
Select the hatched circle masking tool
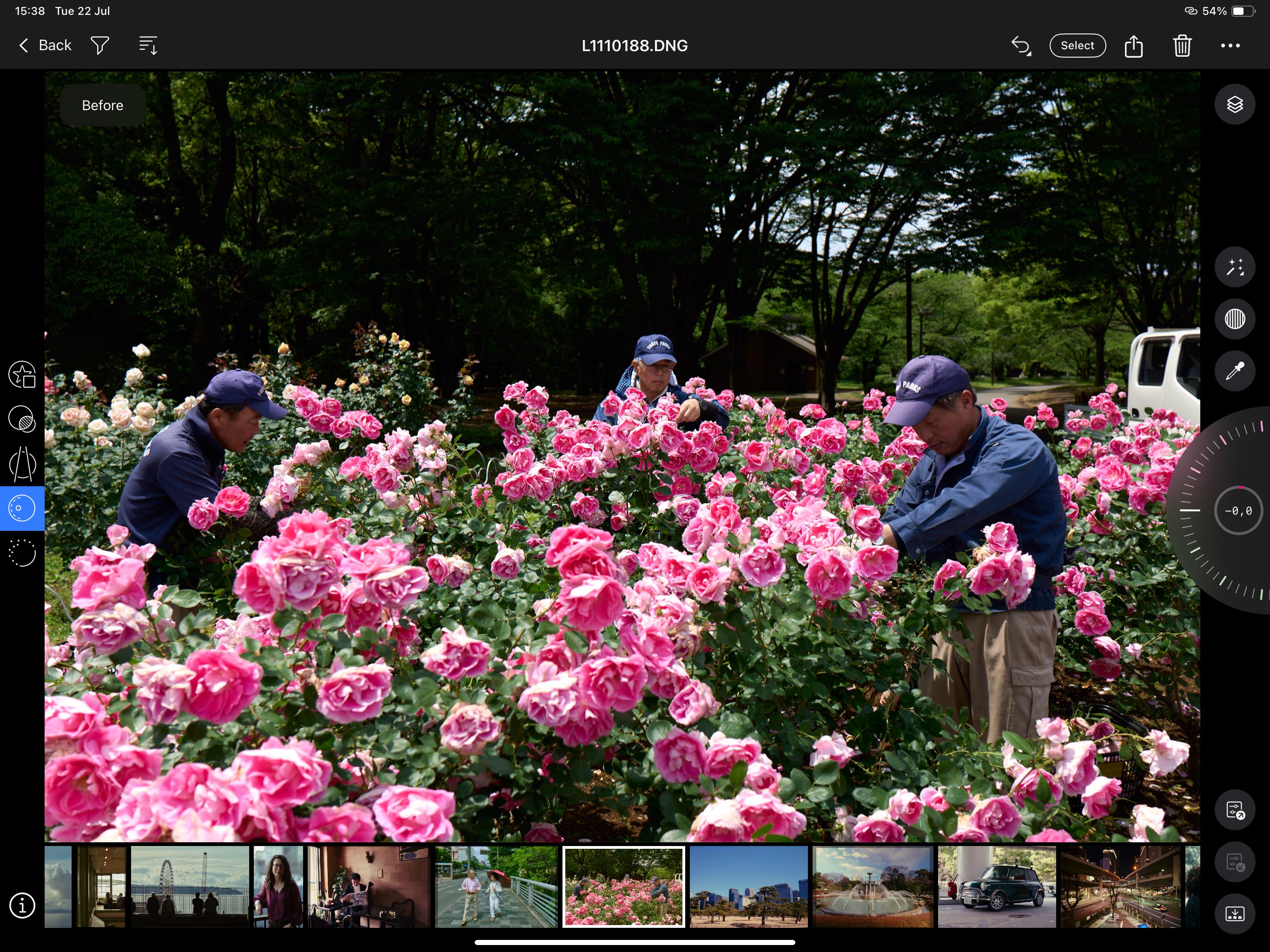22,419
